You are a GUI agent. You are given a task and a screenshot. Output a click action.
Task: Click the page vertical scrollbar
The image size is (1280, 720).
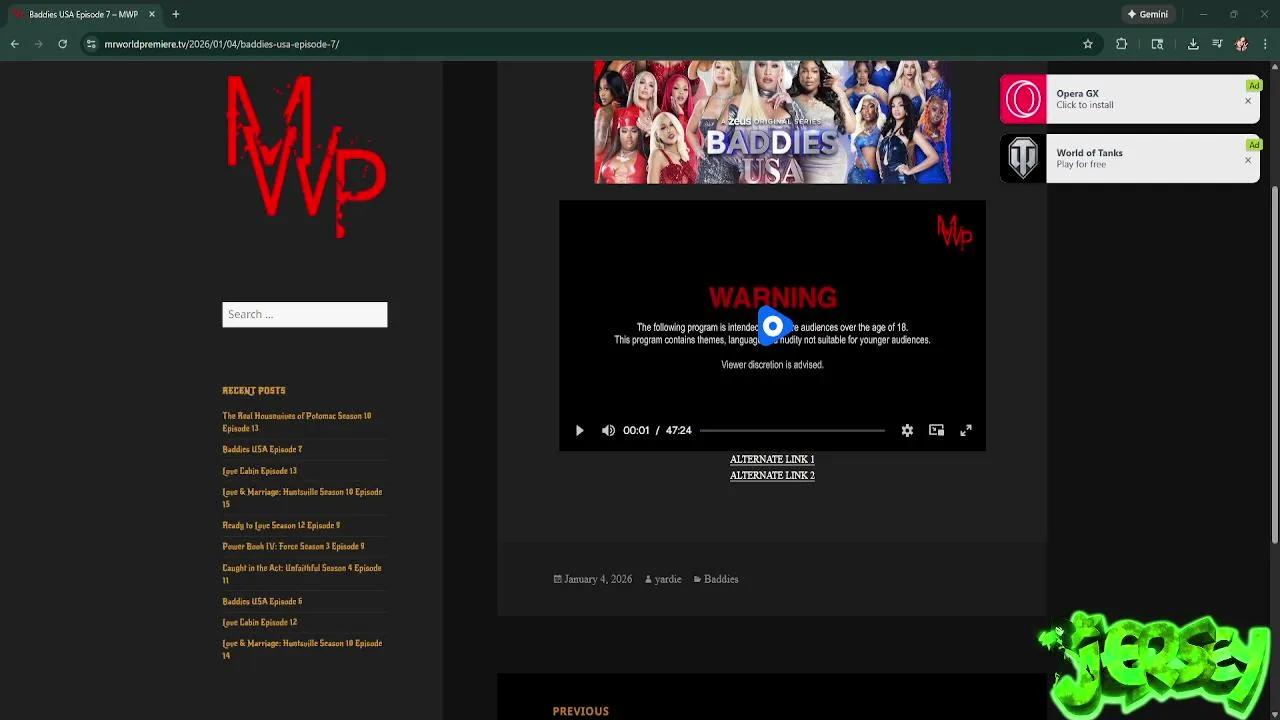1274,365
